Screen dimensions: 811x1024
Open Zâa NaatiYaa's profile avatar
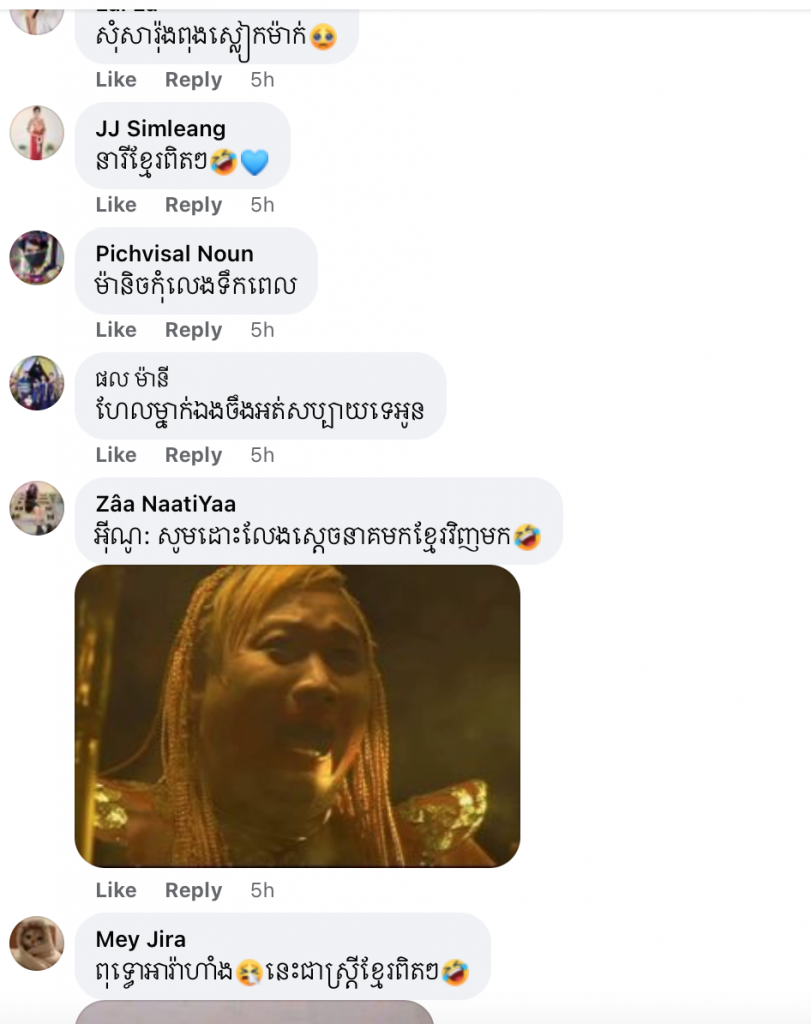click(37, 508)
